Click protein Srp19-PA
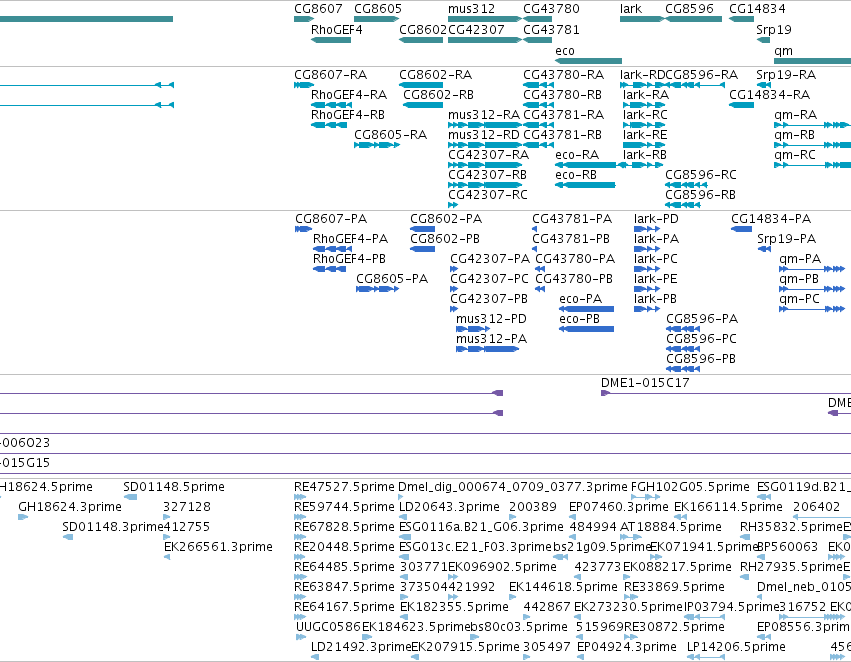Viewport: 851px width, 662px height. (x=764, y=249)
